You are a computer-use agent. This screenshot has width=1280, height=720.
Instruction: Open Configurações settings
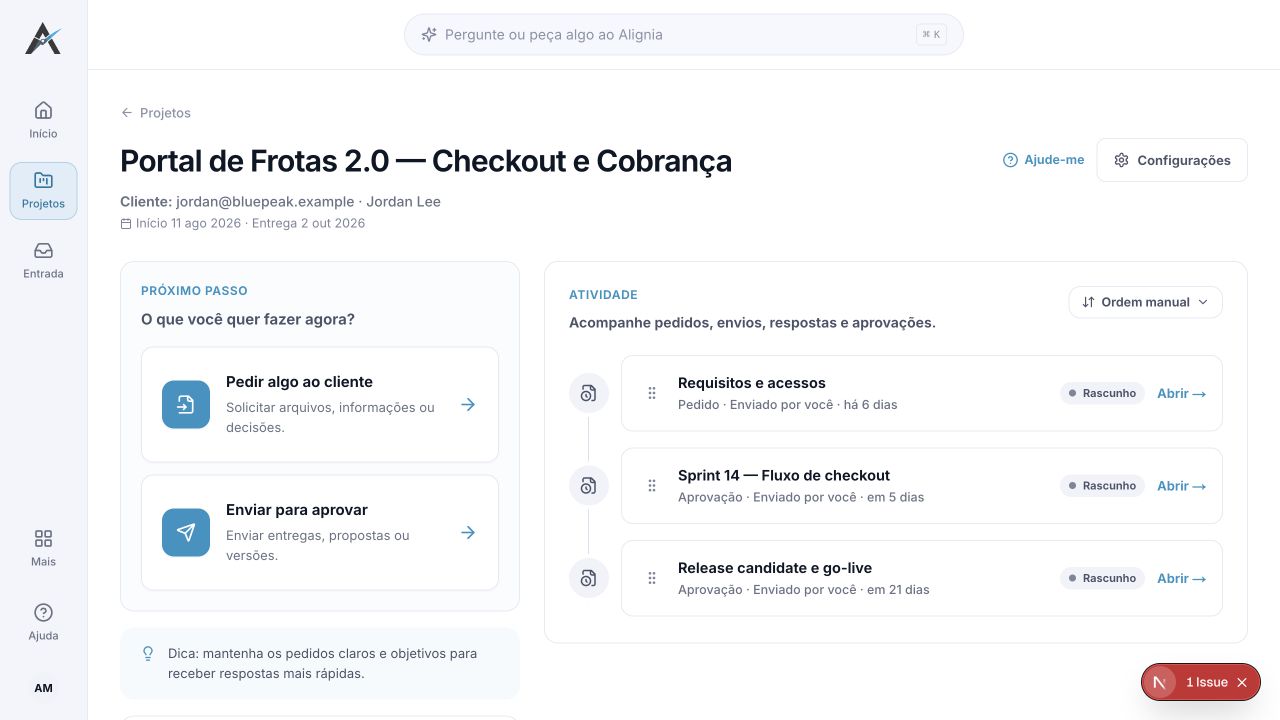[x=1172, y=160]
